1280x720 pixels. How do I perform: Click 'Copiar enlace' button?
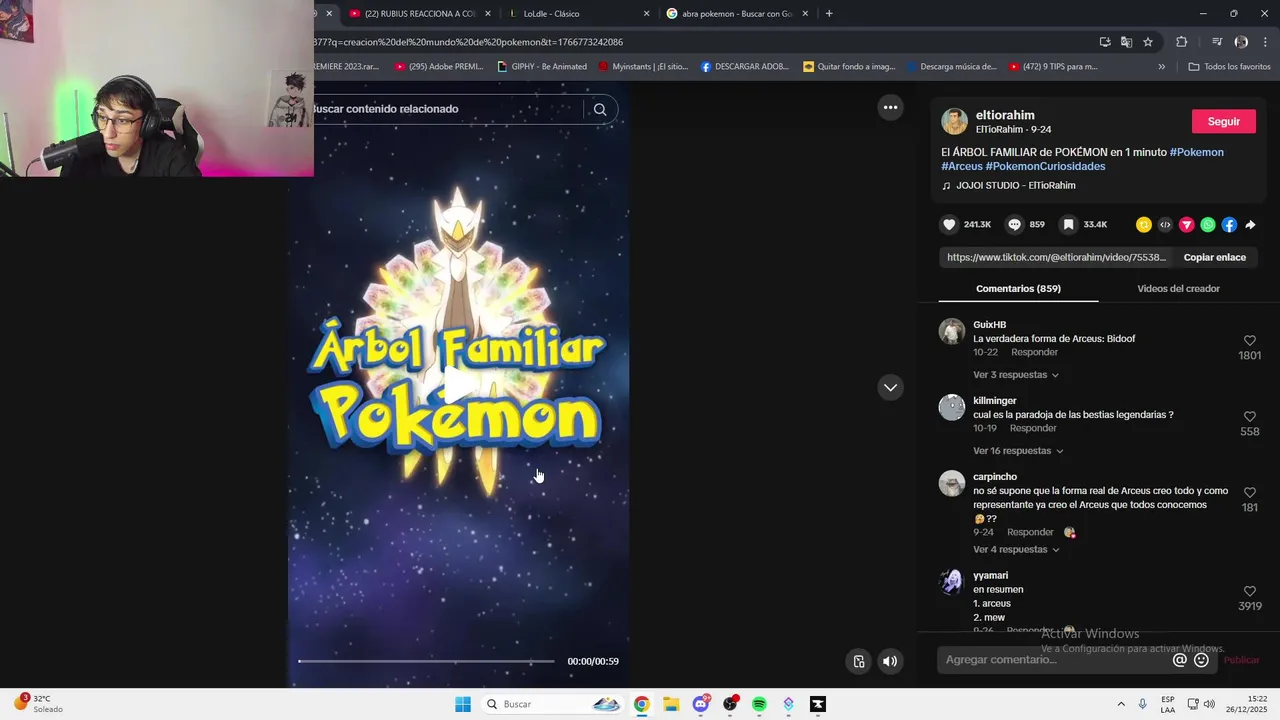point(1214,257)
